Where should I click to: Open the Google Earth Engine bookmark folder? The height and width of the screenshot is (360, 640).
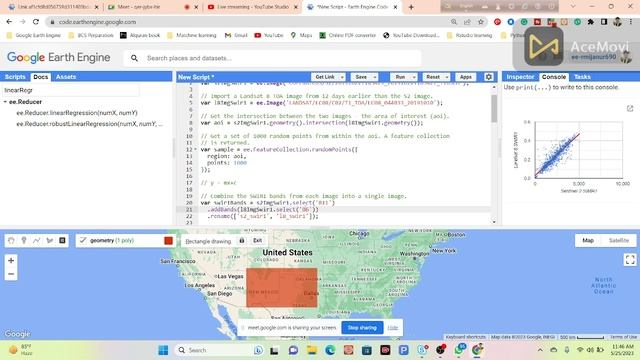34,36
